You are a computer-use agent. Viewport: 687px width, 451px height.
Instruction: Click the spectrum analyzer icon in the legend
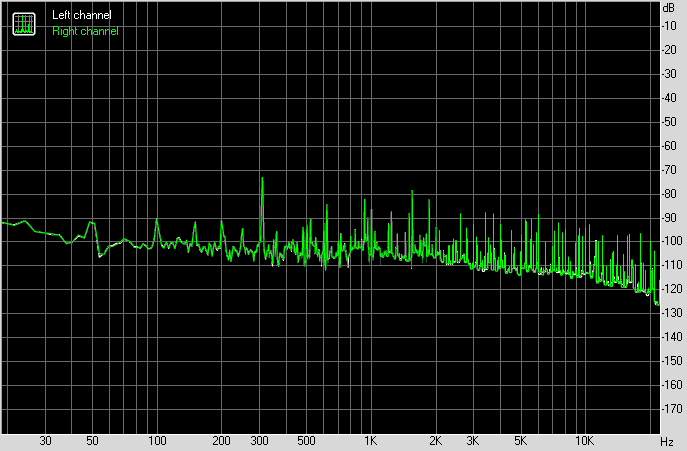click(x=24, y=24)
